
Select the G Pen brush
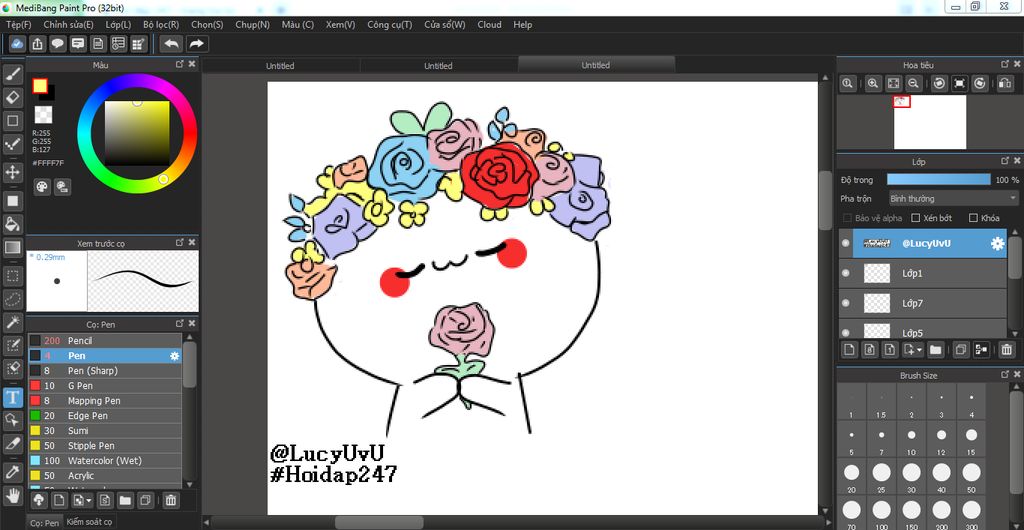click(105, 386)
